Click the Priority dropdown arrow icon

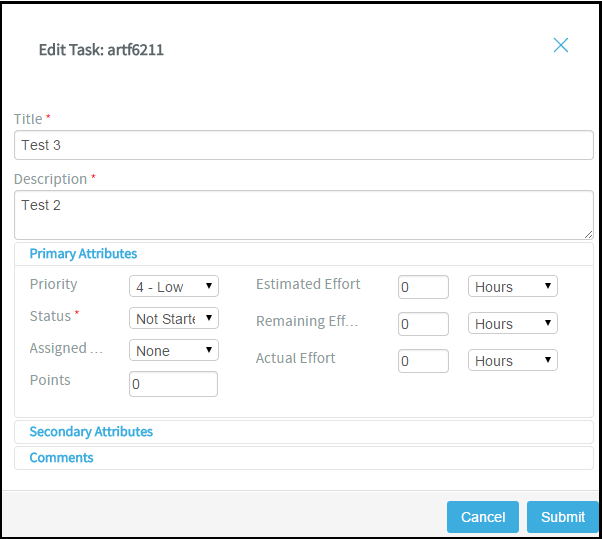(x=209, y=286)
